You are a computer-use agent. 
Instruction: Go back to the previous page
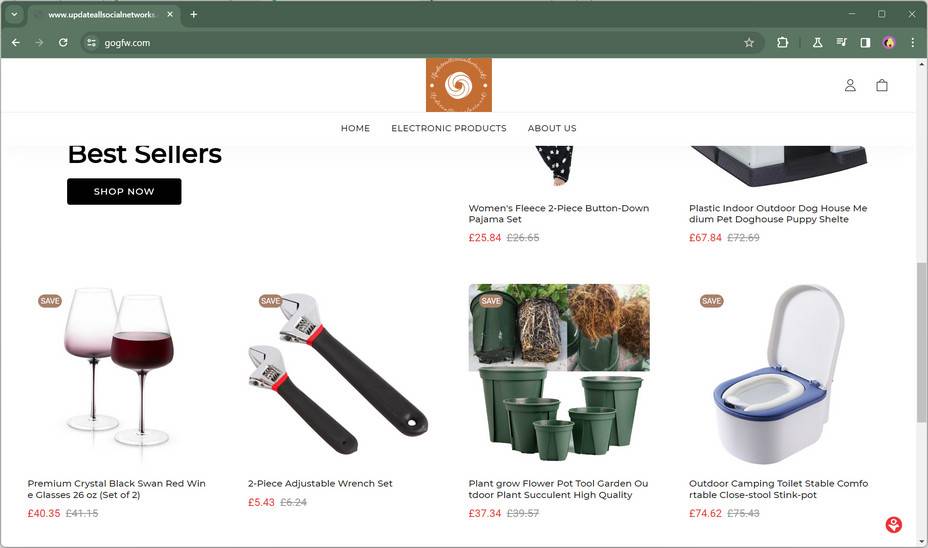pos(16,43)
